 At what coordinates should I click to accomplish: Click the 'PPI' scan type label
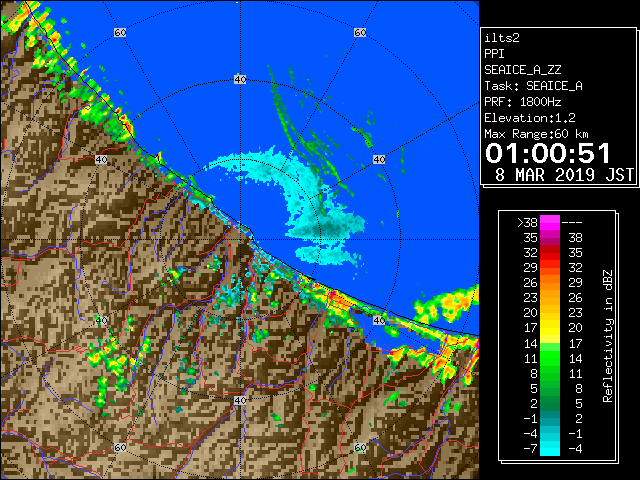(494, 54)
